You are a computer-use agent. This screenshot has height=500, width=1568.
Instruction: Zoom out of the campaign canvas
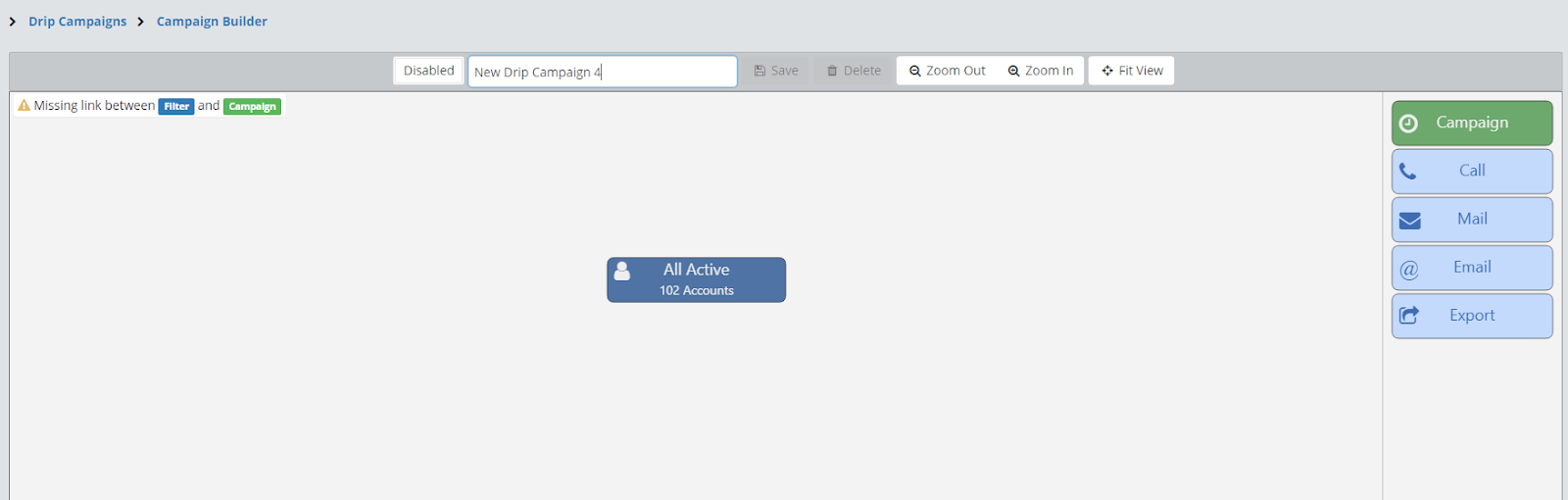tap(947, 71)
